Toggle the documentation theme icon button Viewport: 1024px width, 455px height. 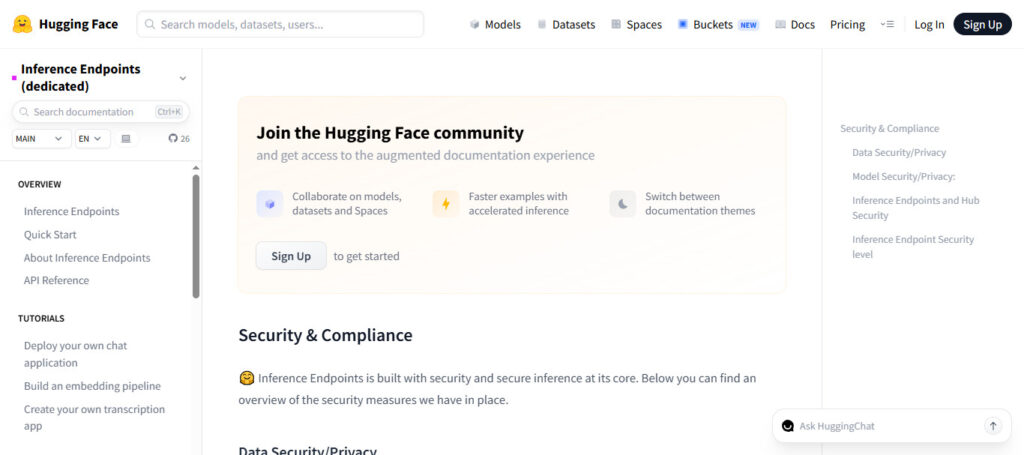pyautogui.click(x=126, y=138)
